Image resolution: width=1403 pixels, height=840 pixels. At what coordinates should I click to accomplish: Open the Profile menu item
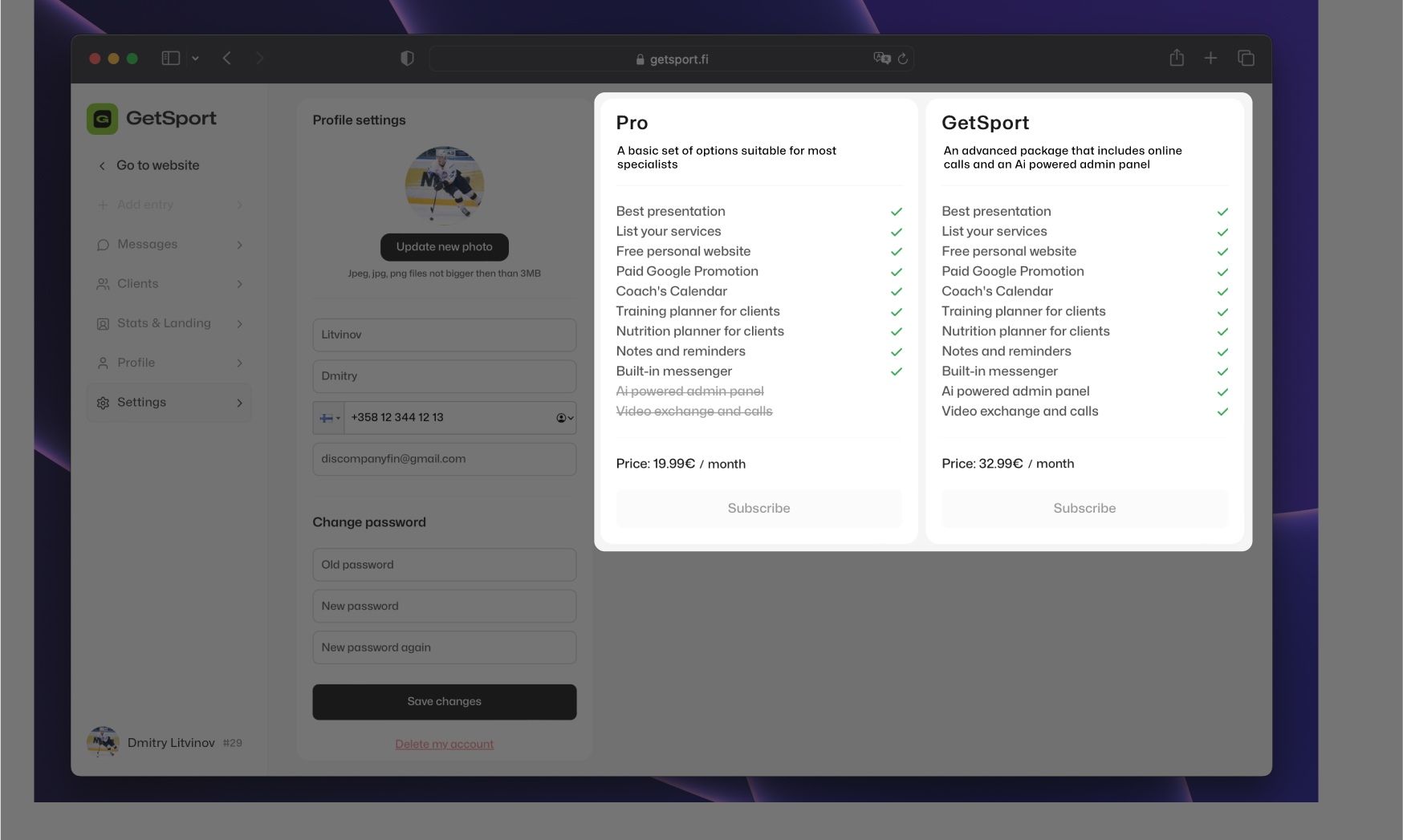point(169,363)
